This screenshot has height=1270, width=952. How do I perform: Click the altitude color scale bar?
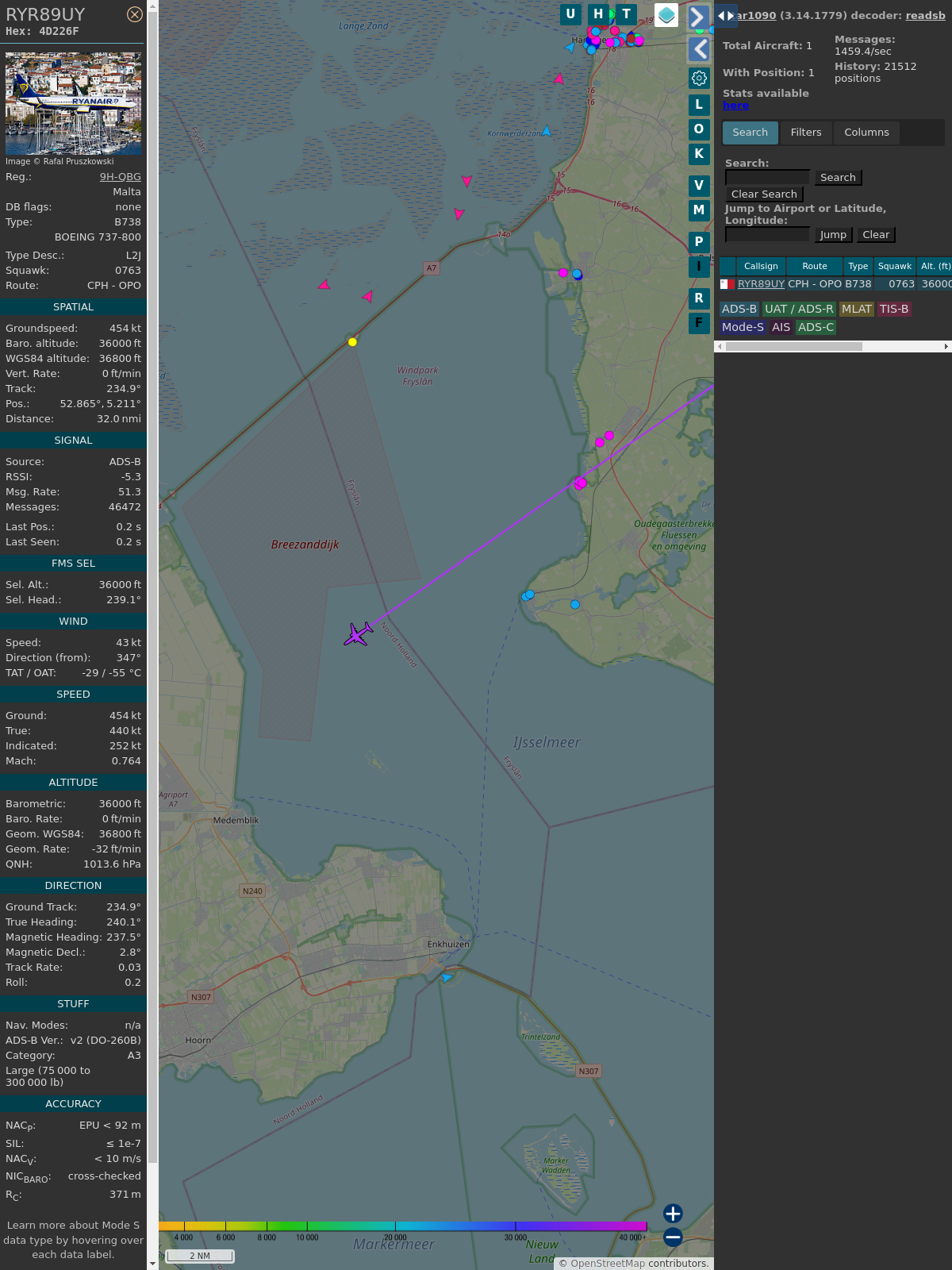pos(403,1226)
